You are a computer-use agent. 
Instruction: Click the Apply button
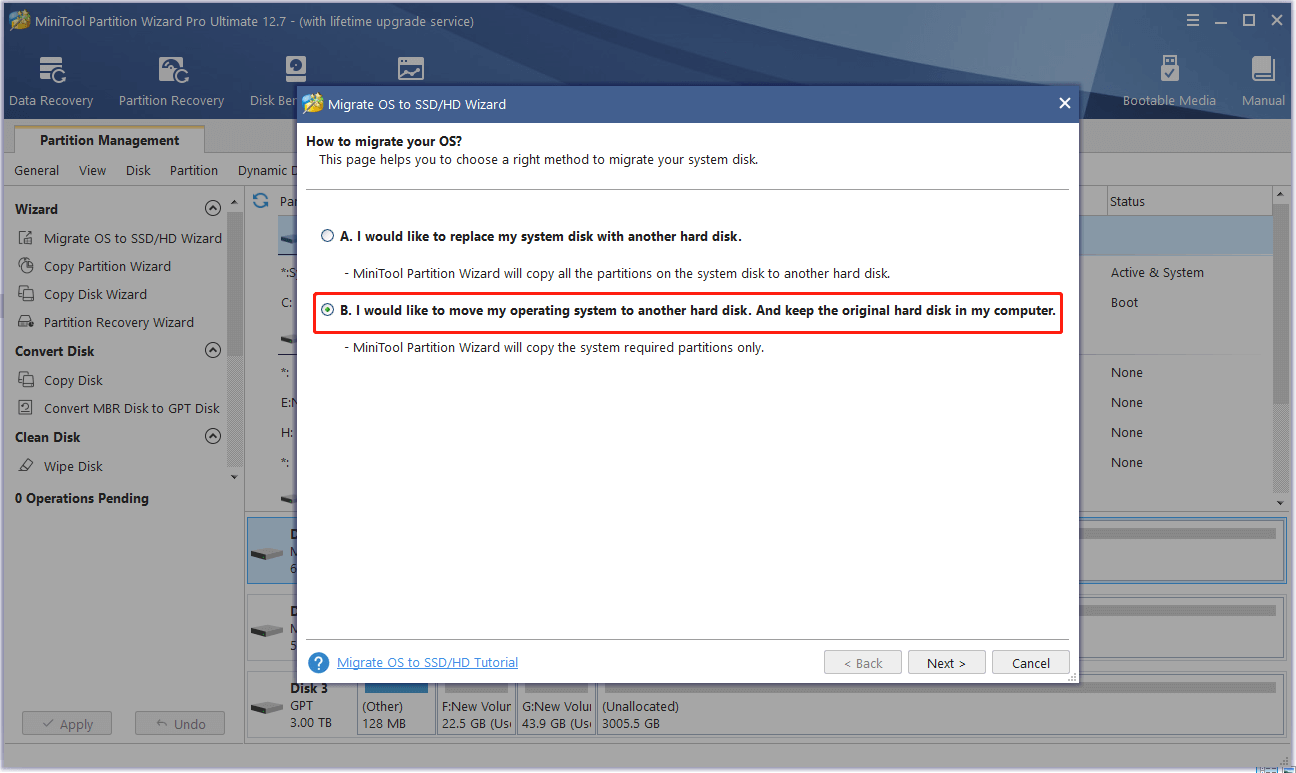(x=66, y=724)
